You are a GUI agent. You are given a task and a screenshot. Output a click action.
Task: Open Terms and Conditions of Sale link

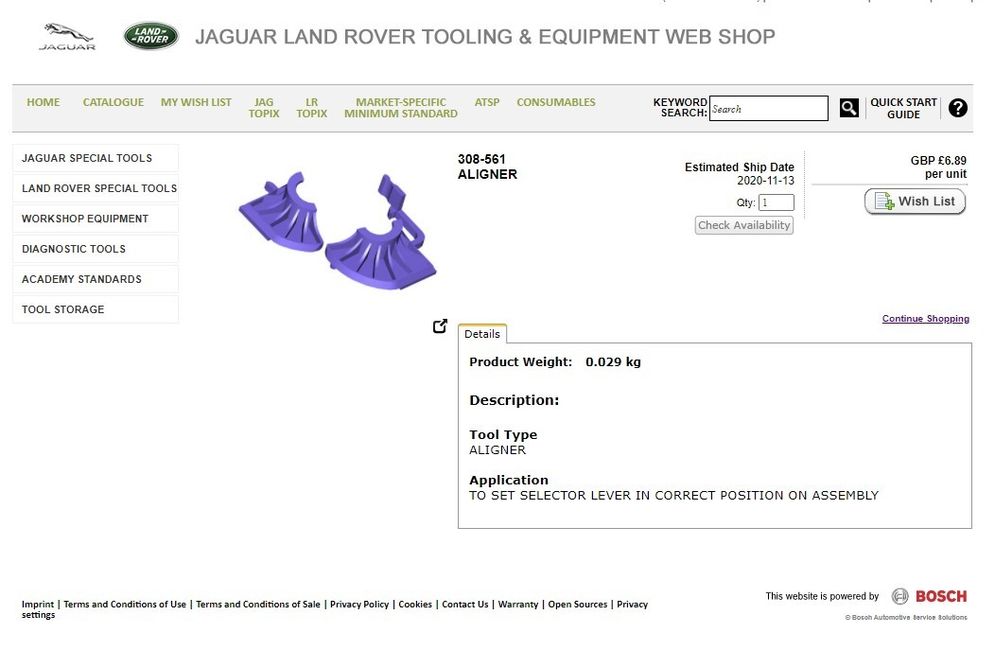258,604
